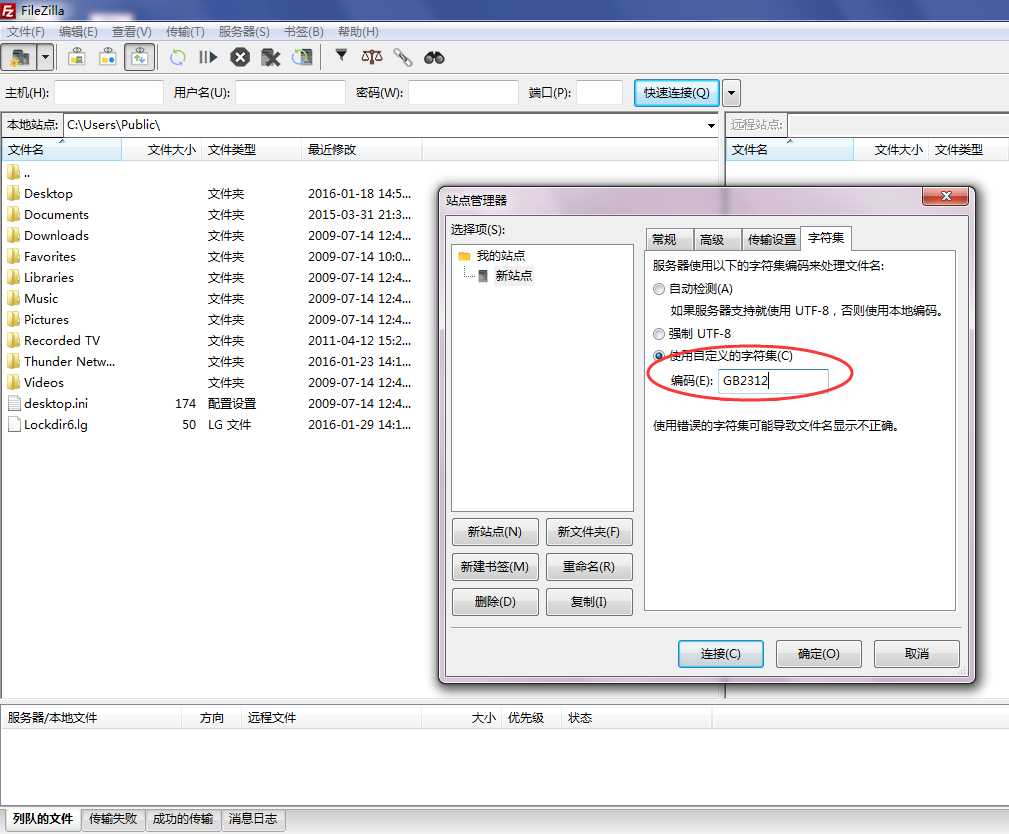This screenshot has height=834, width=1009.
Task: Select the Lockdir6.lg file icon
Action: tap(14, 424)
